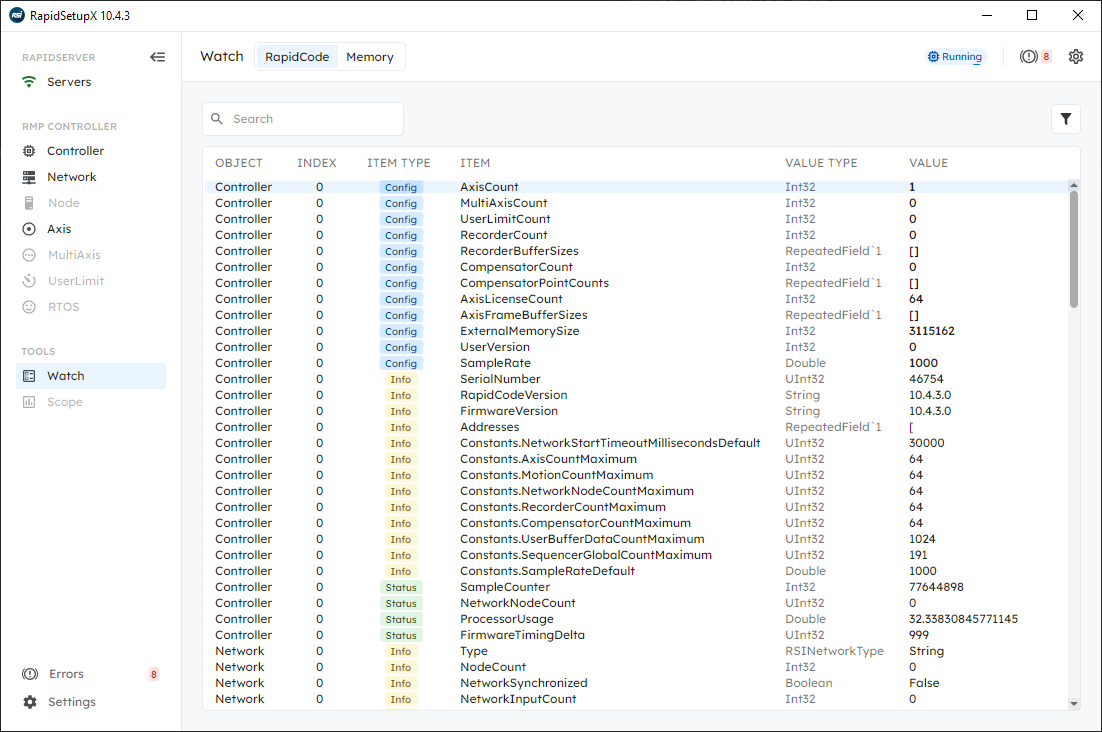Open settings gear in top bar

tap(1076, 57)
